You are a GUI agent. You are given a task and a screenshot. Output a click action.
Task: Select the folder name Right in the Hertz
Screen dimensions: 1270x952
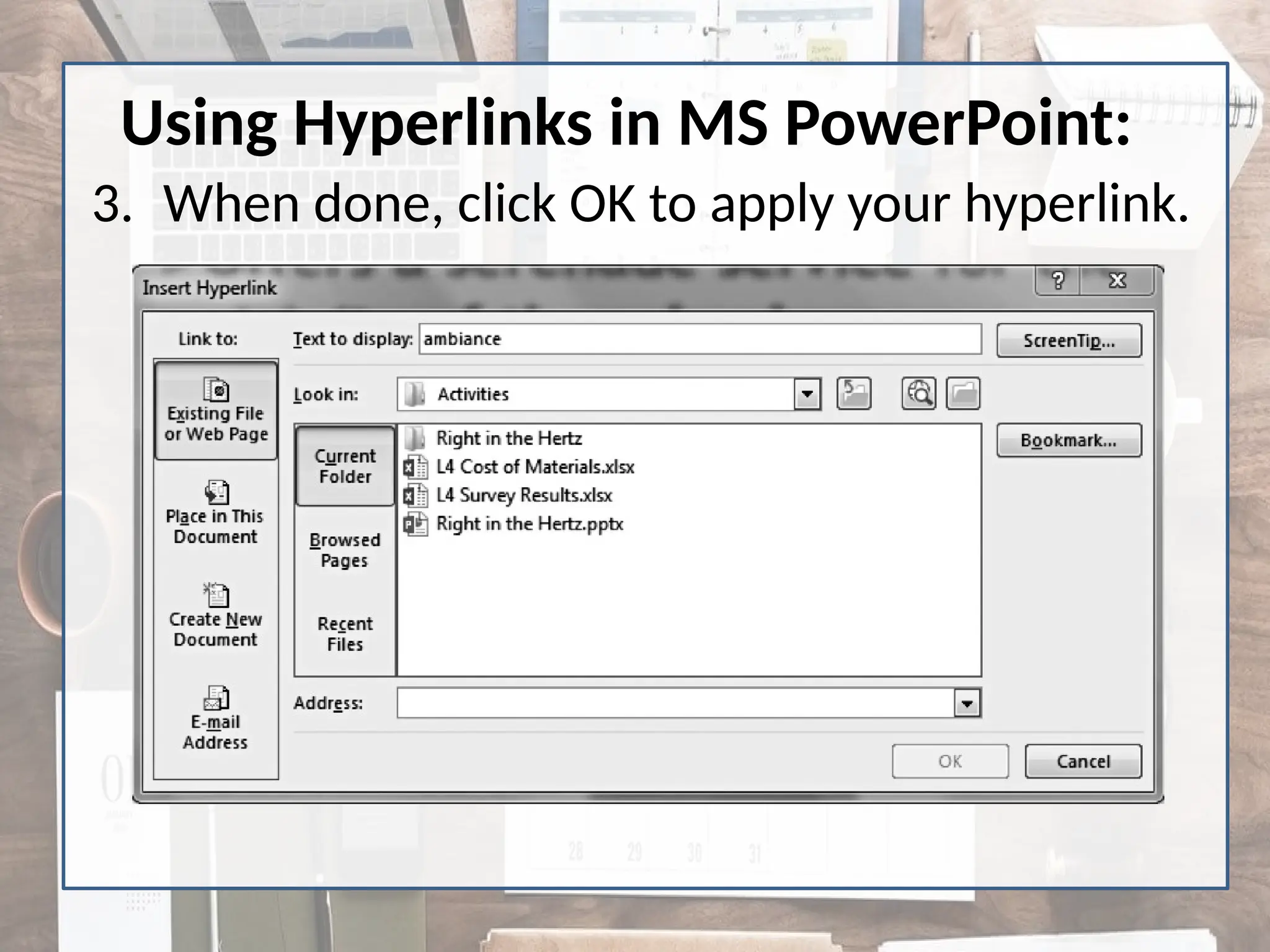point(509,438)
